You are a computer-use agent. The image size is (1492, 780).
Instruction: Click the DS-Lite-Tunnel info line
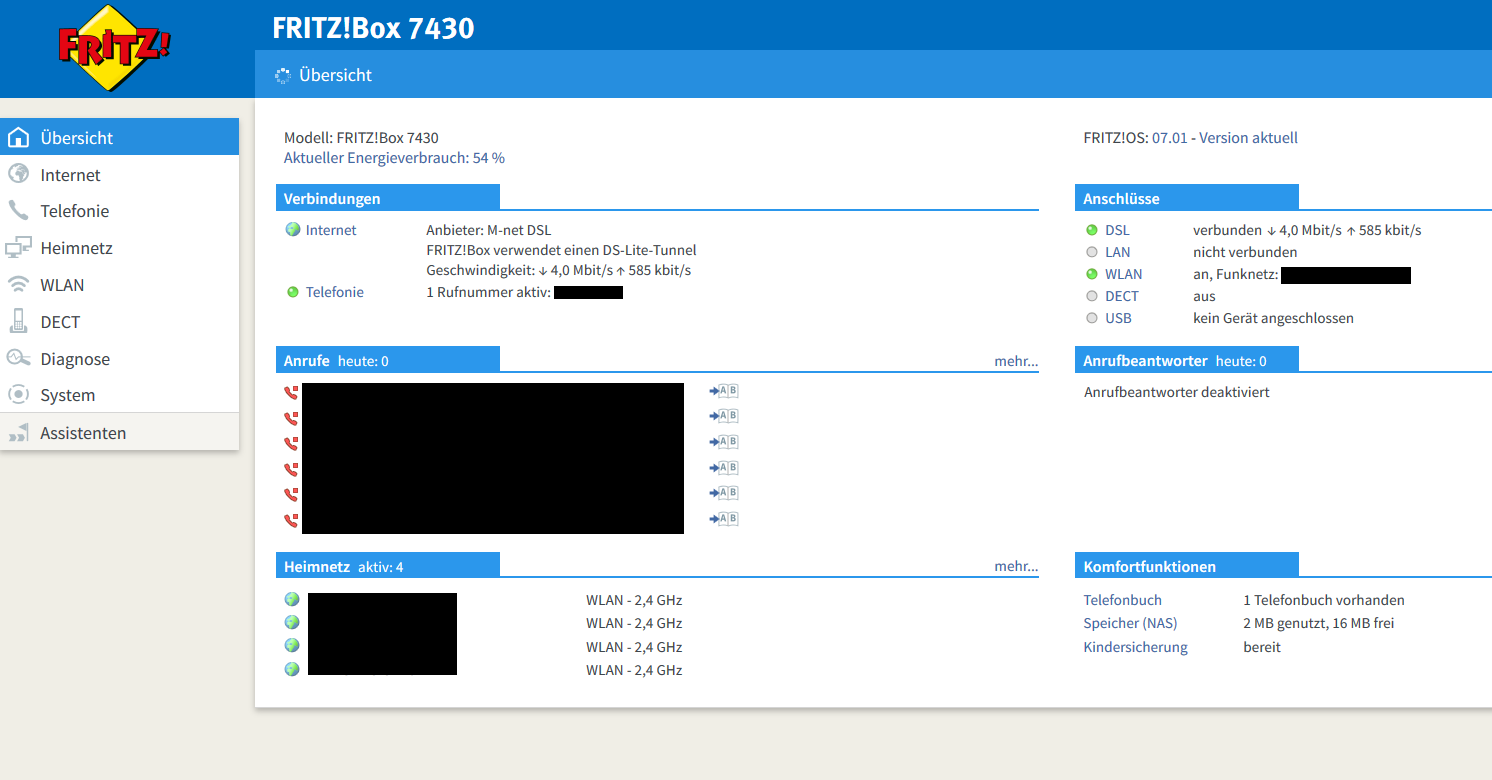coord(561,250)
